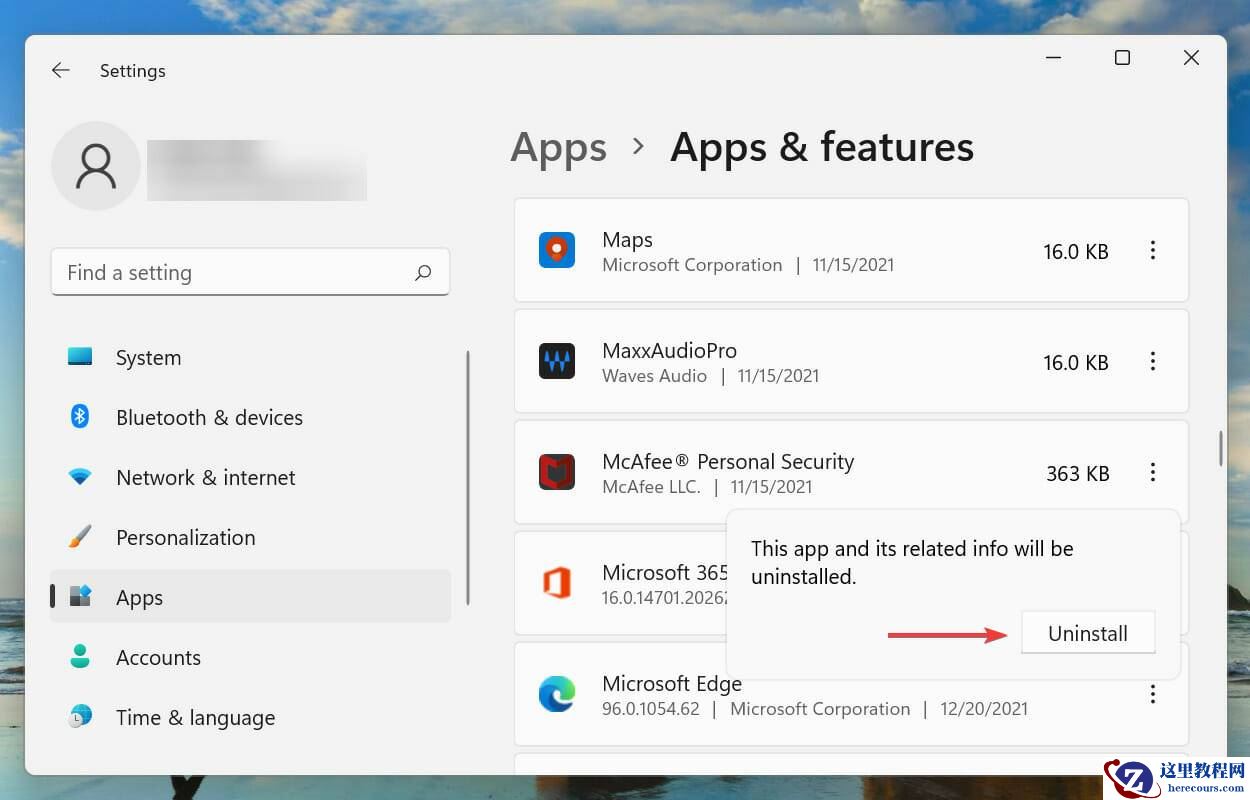Open three-dot menu for Microsoft Edge

coord(1153,694)
